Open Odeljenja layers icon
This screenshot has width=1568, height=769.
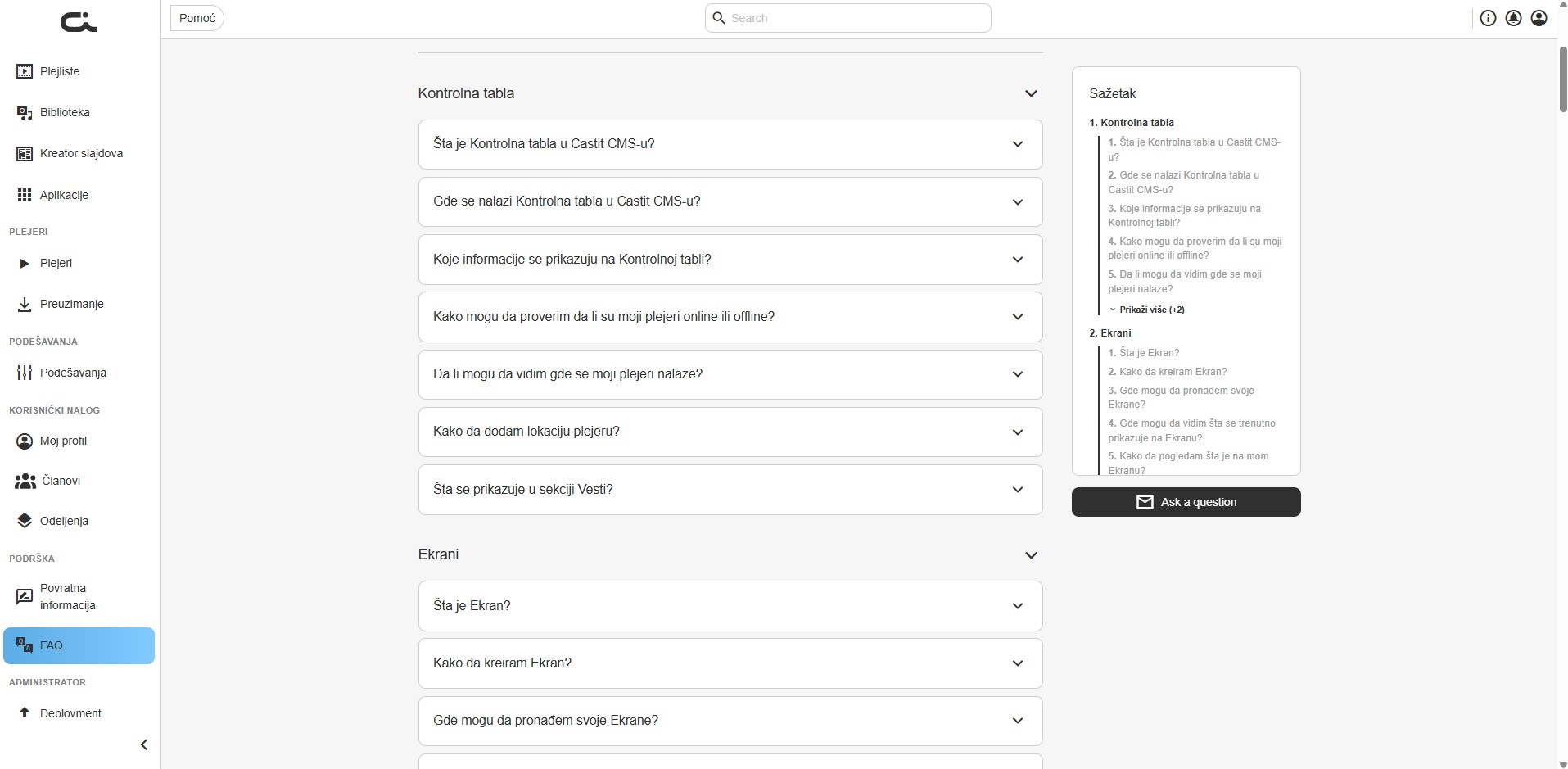coord(25,521)
